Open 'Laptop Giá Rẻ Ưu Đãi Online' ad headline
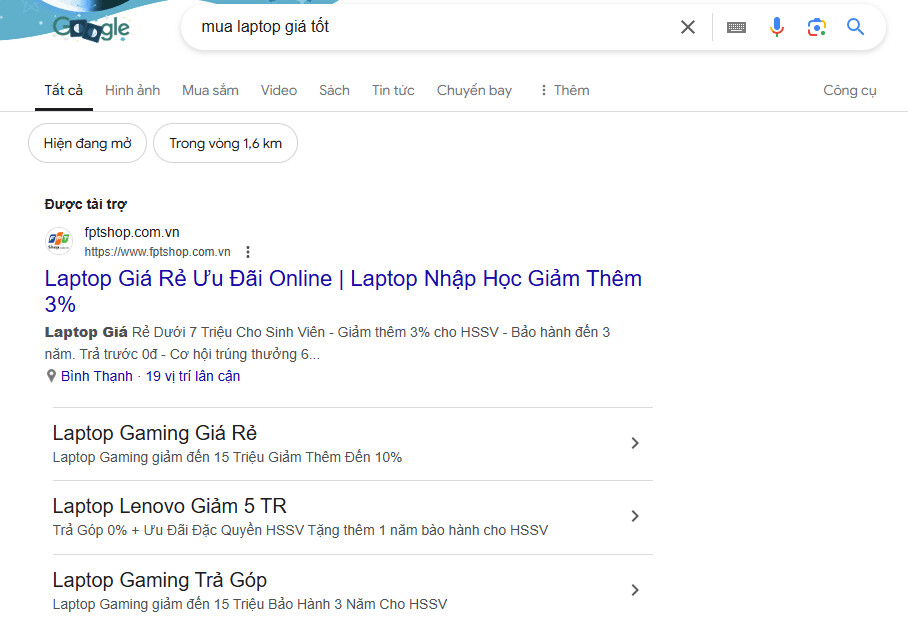Viewport: 908px width, 631px height. tap(343, 291)
